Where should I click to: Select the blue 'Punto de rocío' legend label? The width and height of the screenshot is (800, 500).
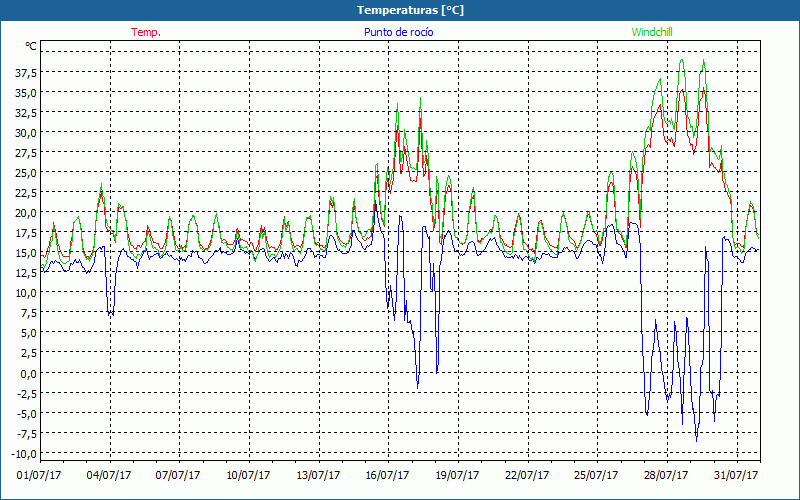pyautogui.click(x=398, y=32)
